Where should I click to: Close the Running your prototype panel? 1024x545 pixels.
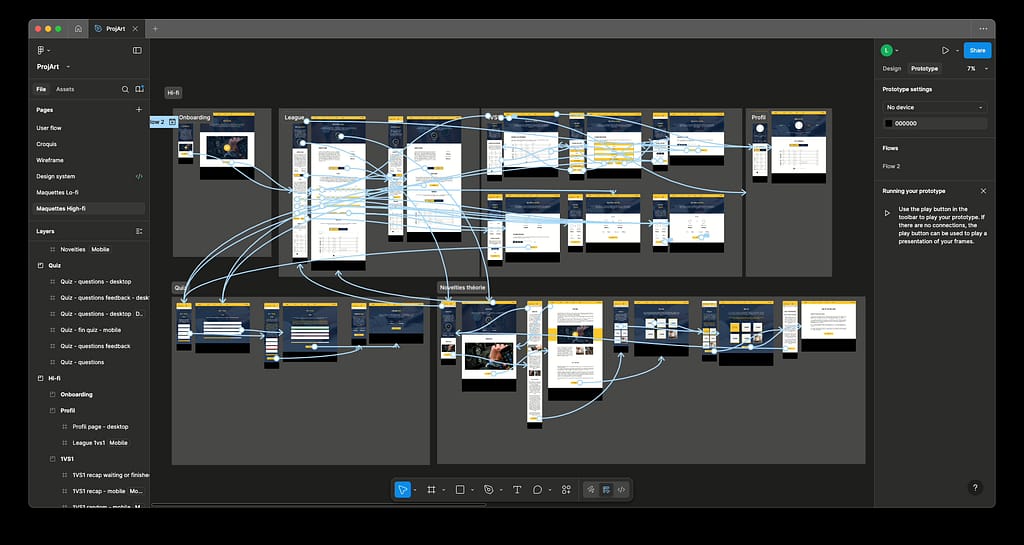click(983, 191)
